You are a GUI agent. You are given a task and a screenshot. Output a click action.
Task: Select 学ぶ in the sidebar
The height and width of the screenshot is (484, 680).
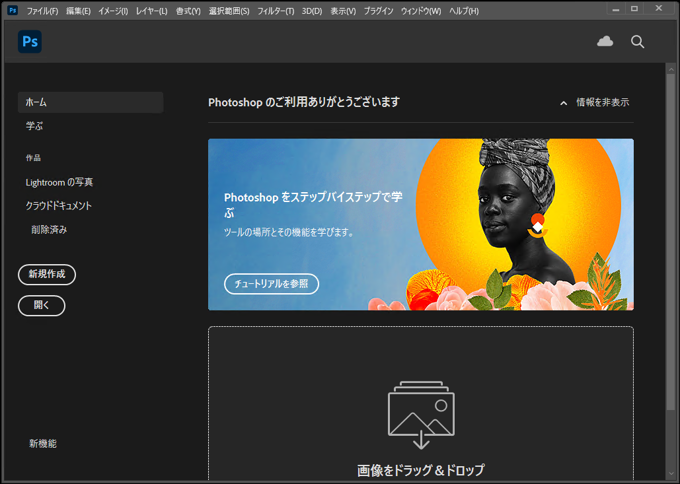pos(34,126)
